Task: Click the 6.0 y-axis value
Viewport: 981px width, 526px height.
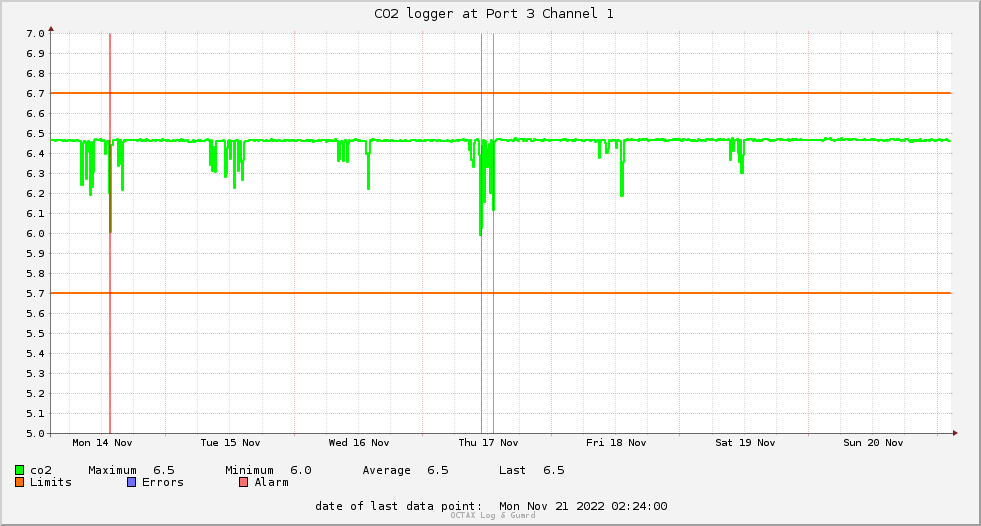Action: 36,234
